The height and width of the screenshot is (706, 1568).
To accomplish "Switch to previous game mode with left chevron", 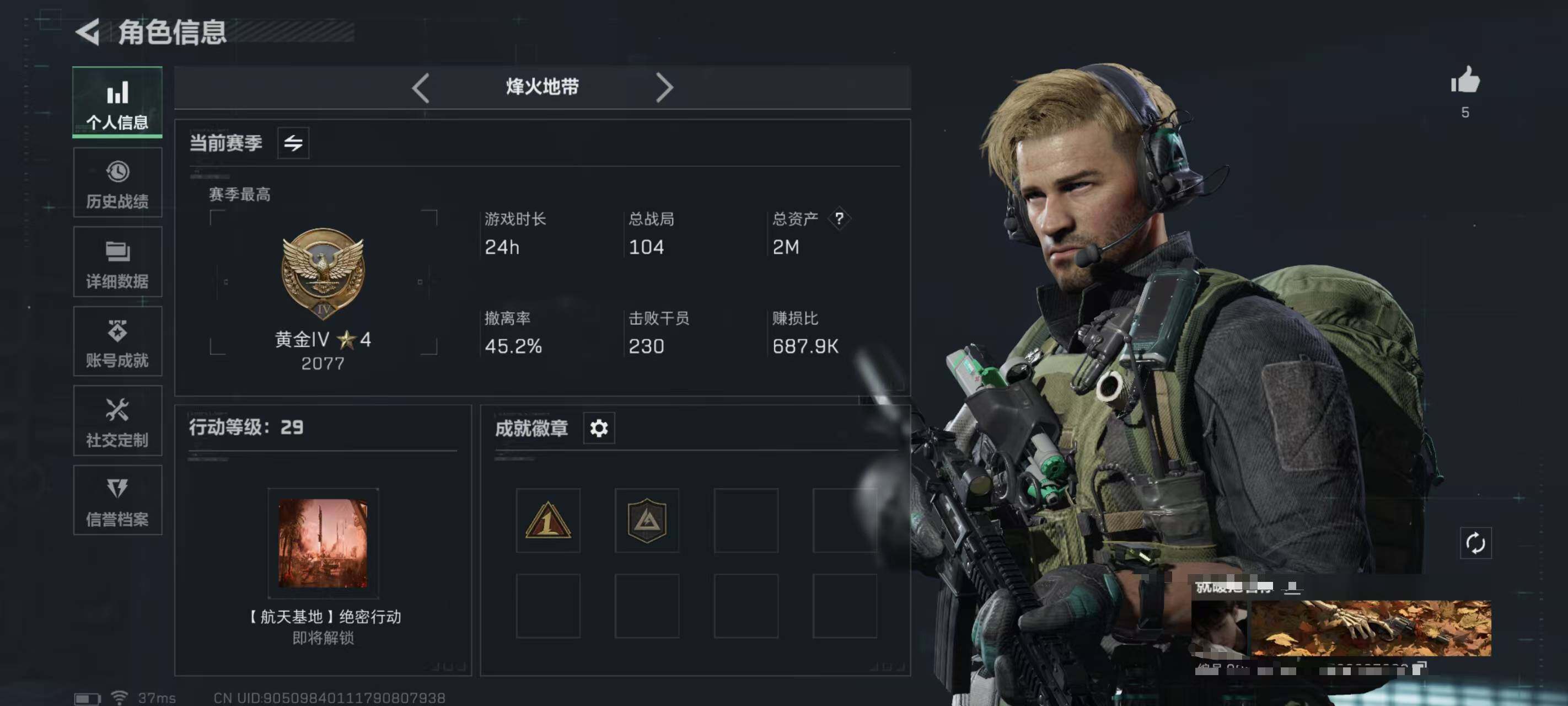I will click(x=421, y=88).
